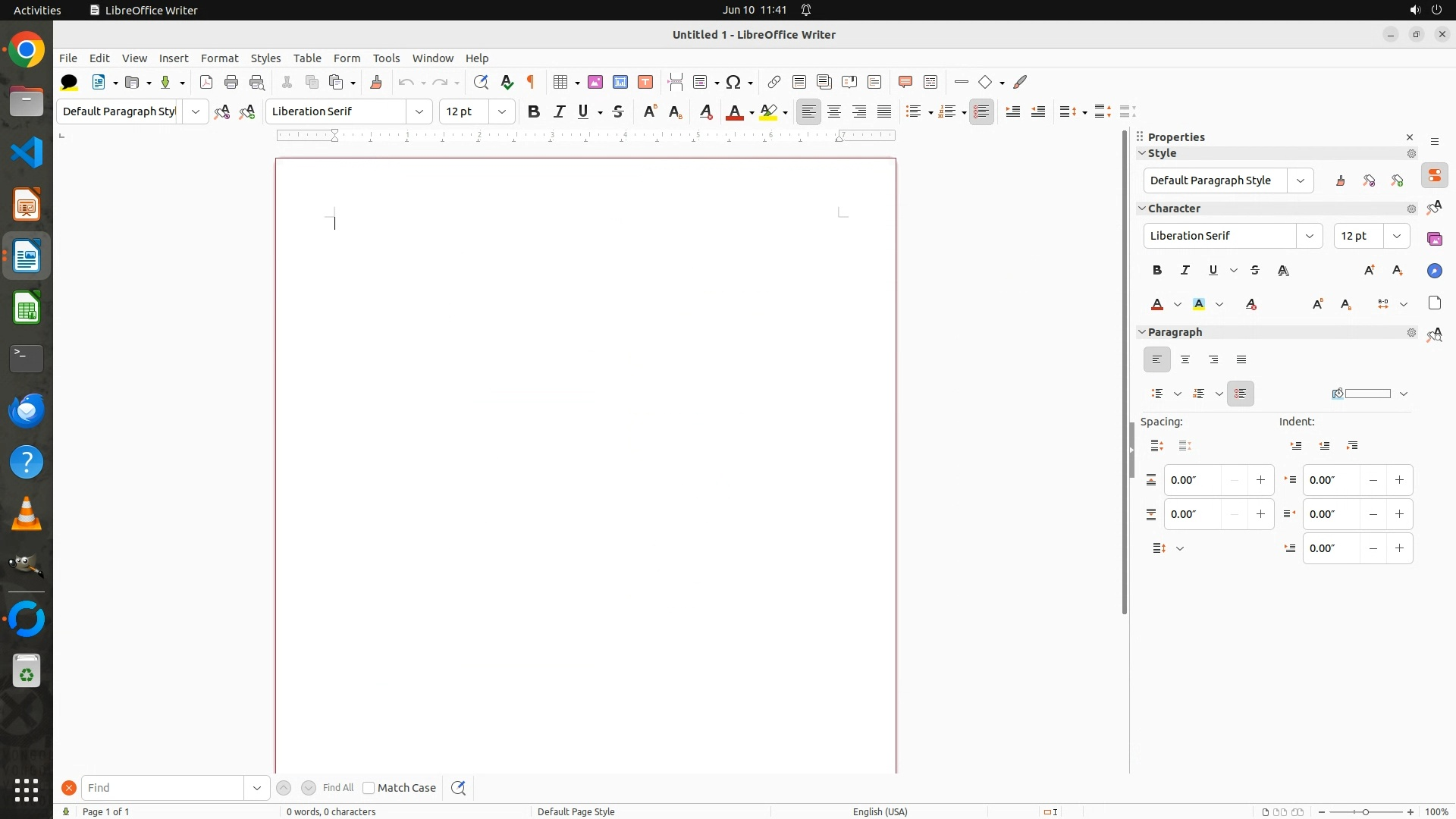Click the Print icon in toolbar
The height and width of the screenshot is (819, 1456).
[x=231, y=82]
